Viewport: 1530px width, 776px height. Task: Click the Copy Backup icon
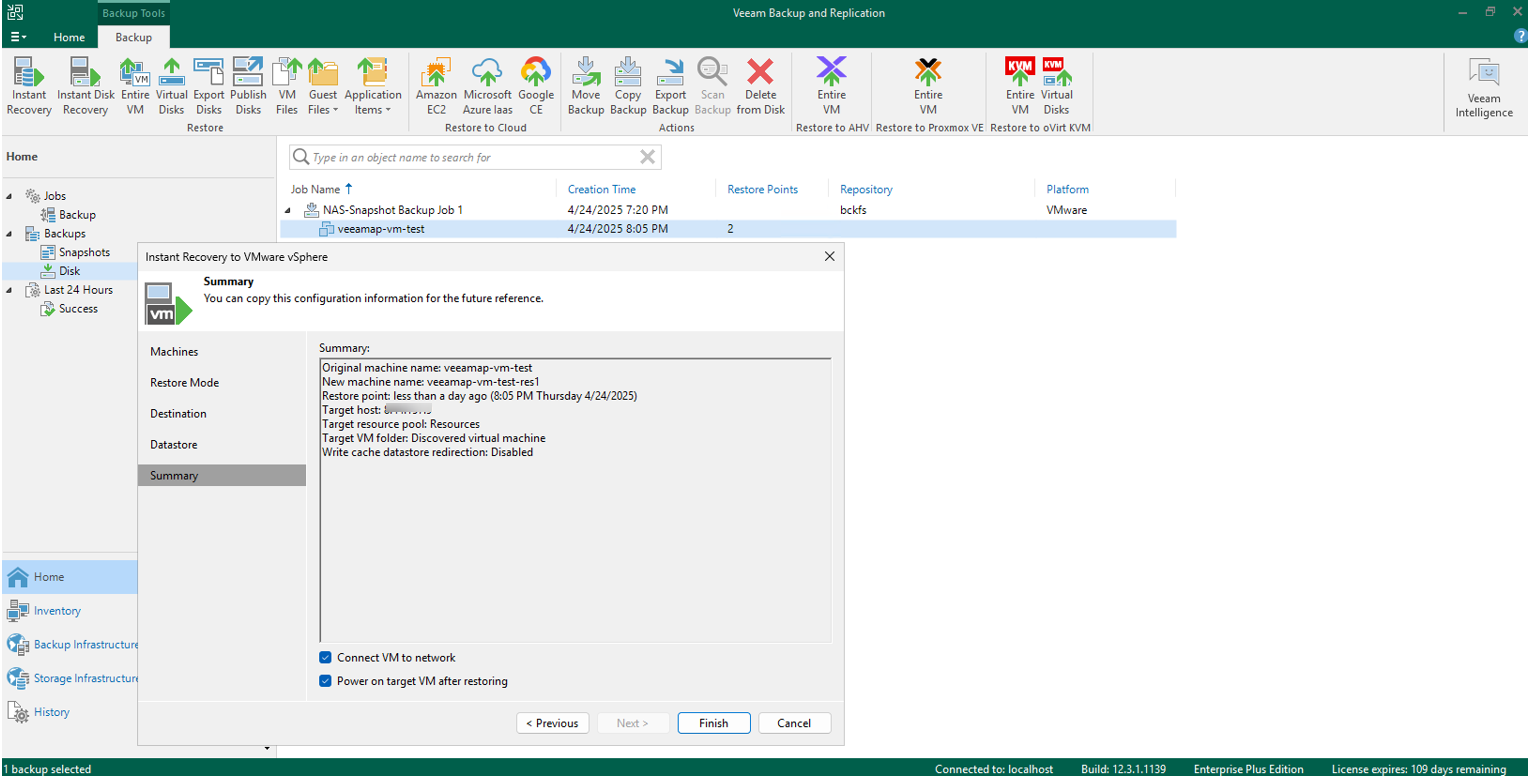pos(628,86)
